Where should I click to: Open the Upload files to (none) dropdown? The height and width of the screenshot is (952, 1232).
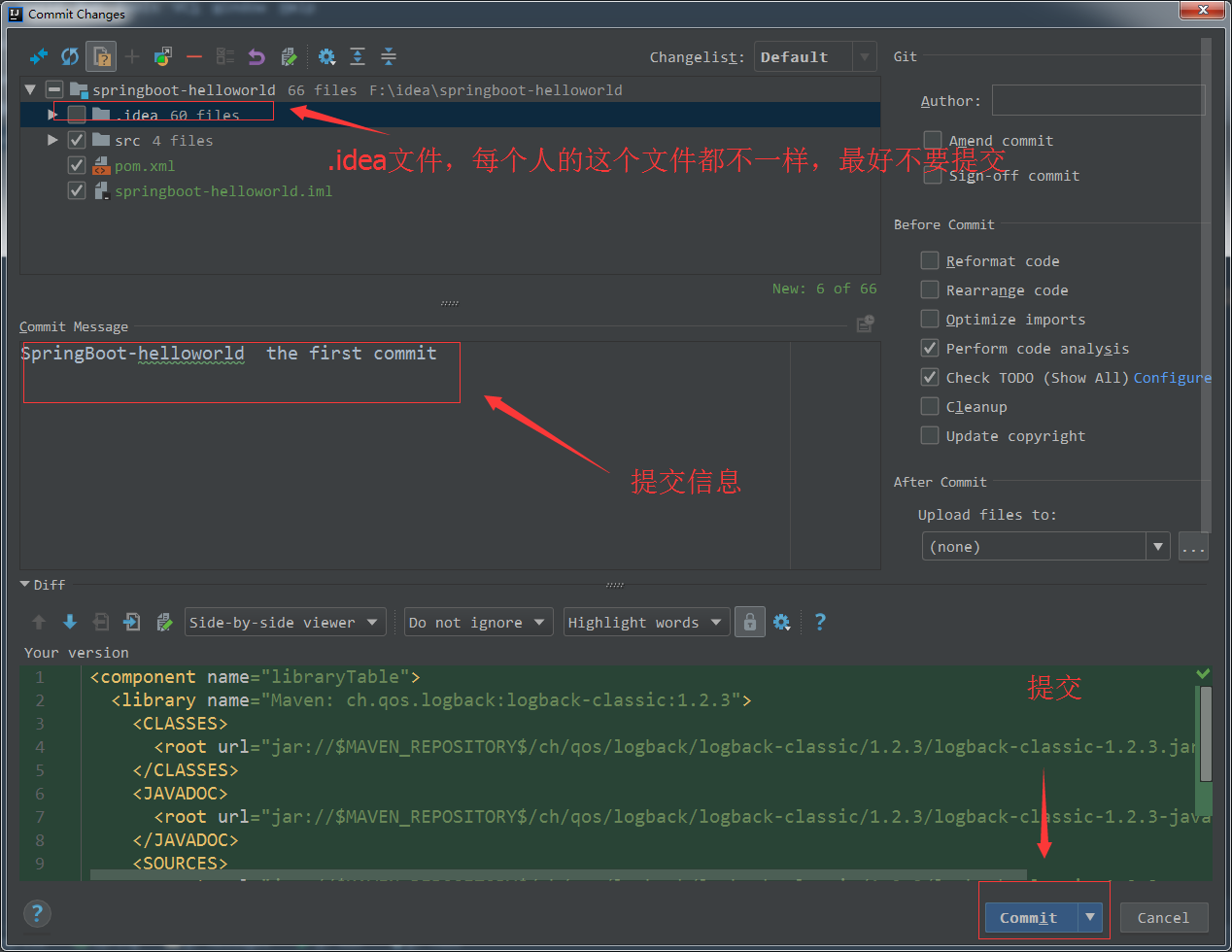[1045, 546]
